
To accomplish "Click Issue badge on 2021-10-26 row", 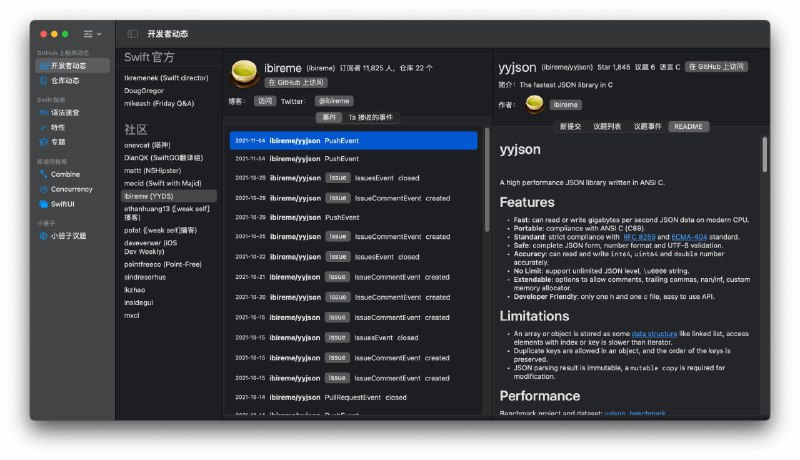I will pos(338,237).
